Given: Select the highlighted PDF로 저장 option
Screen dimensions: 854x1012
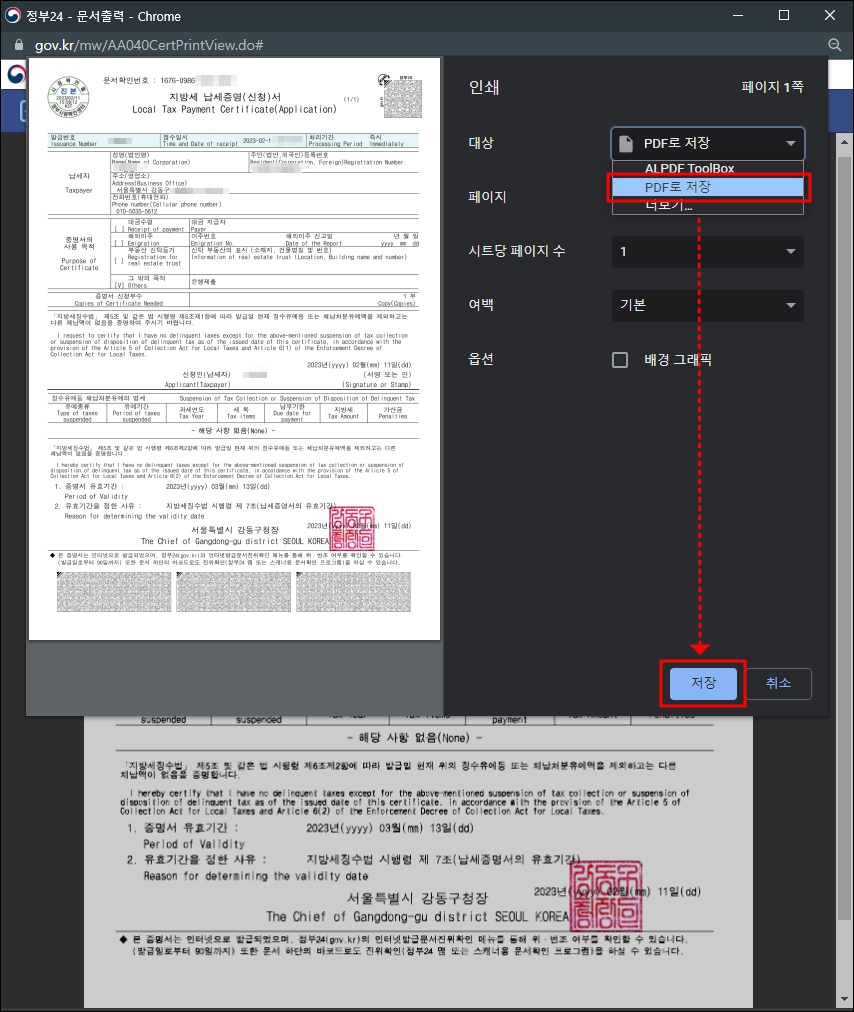Looking at the screenshot, I should tap(707, 187).
